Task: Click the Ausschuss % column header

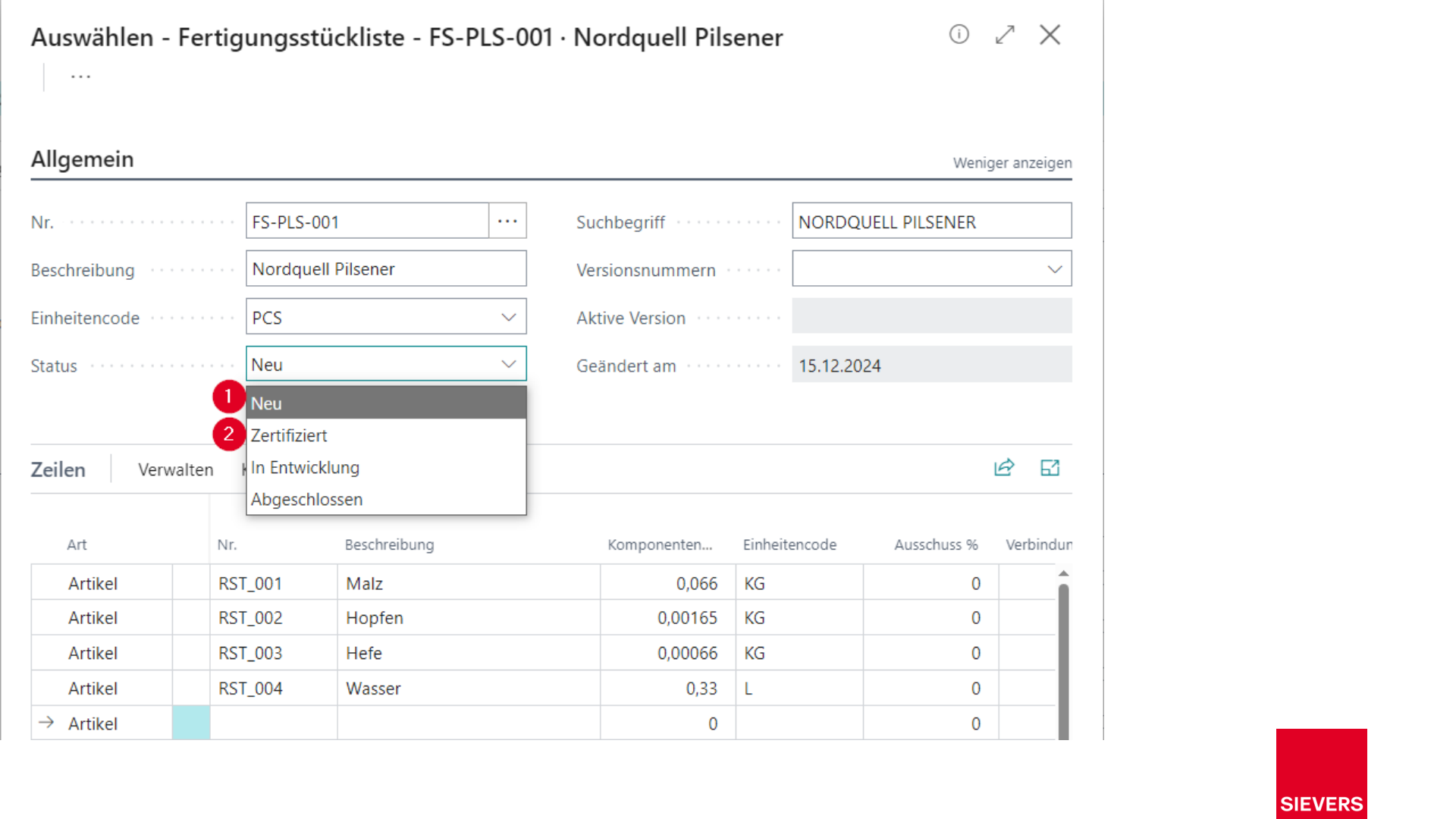Action: point(936,544)
